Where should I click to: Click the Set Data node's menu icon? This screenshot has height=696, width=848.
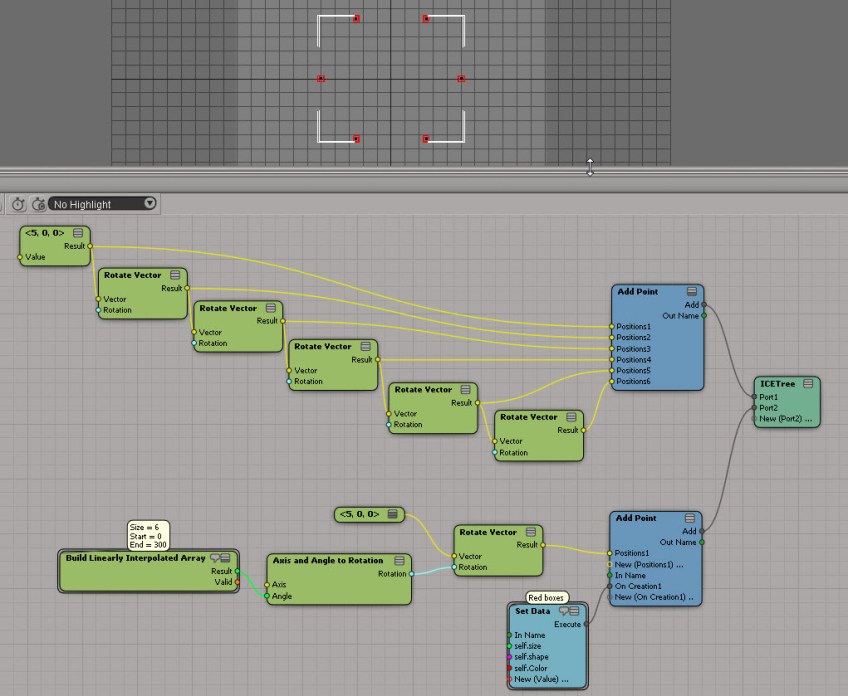(575, 611)
